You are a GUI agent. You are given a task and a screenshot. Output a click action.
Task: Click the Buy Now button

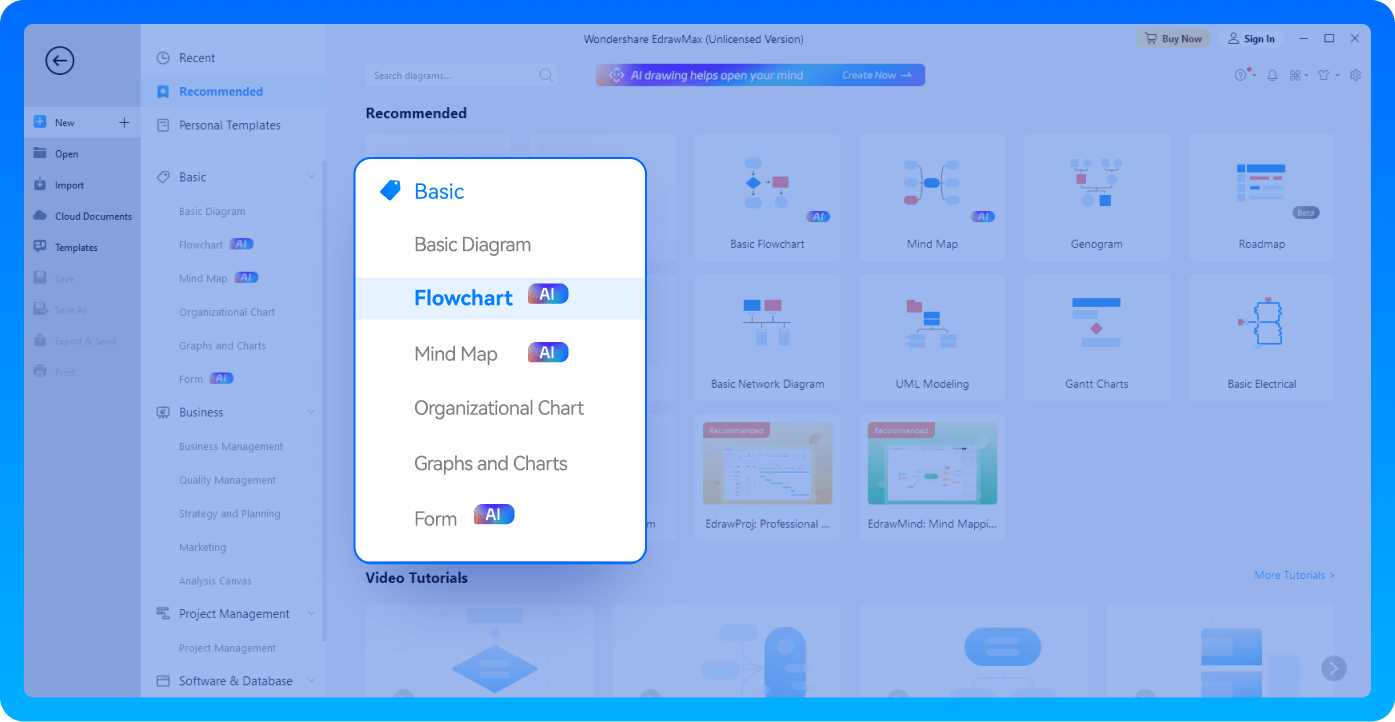coord(1172,38)
